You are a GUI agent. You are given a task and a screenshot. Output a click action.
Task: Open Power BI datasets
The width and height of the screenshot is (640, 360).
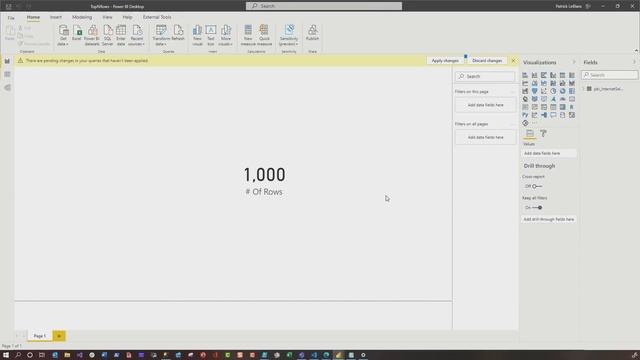(92, 36)
